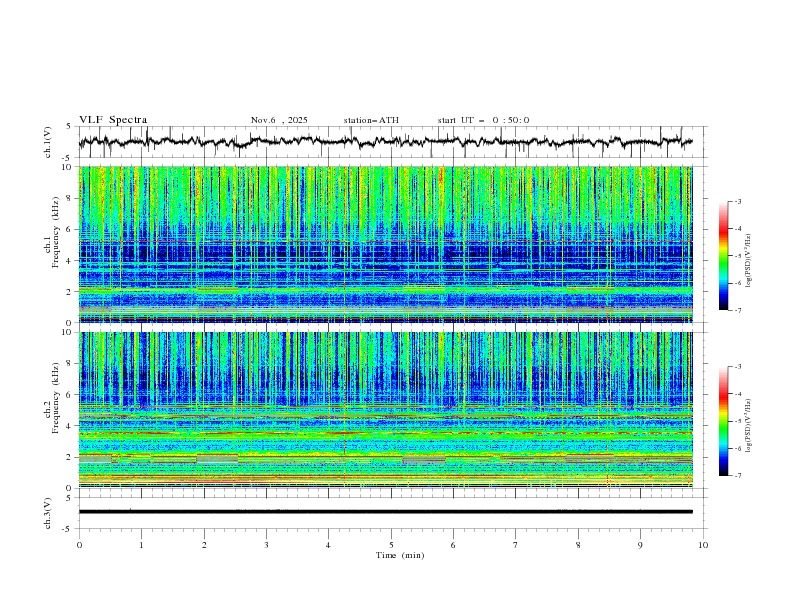Click the "ch.3(V)" axis label

click(48, 513)
